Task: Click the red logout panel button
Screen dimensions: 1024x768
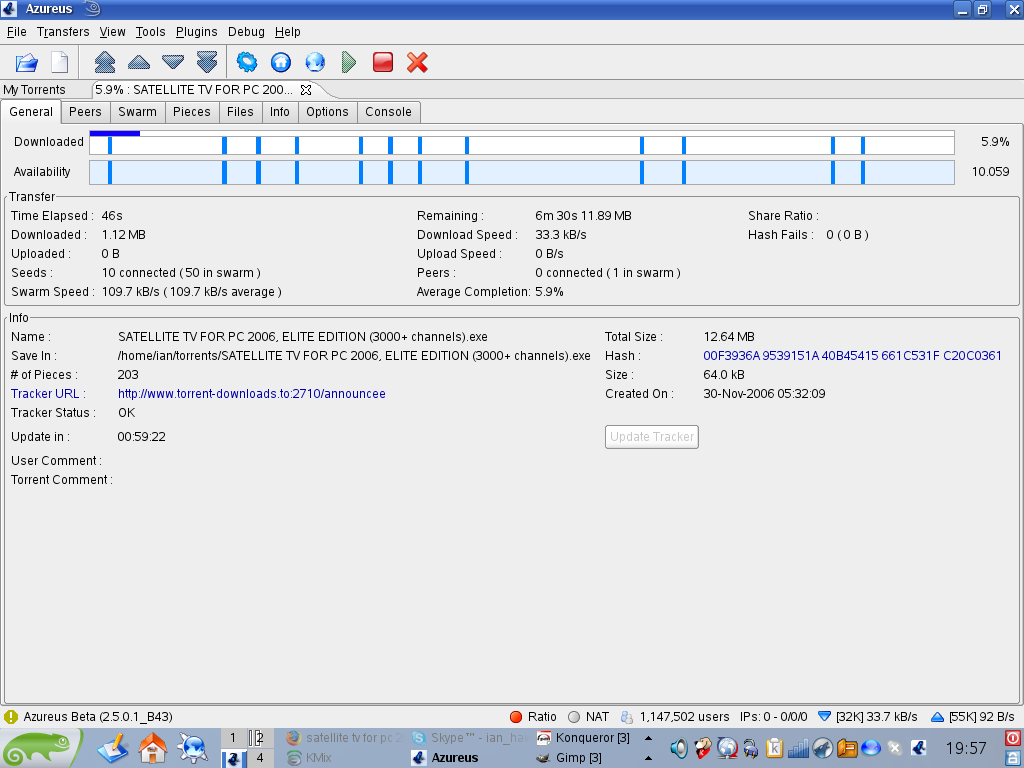Action: [1014, 739]
